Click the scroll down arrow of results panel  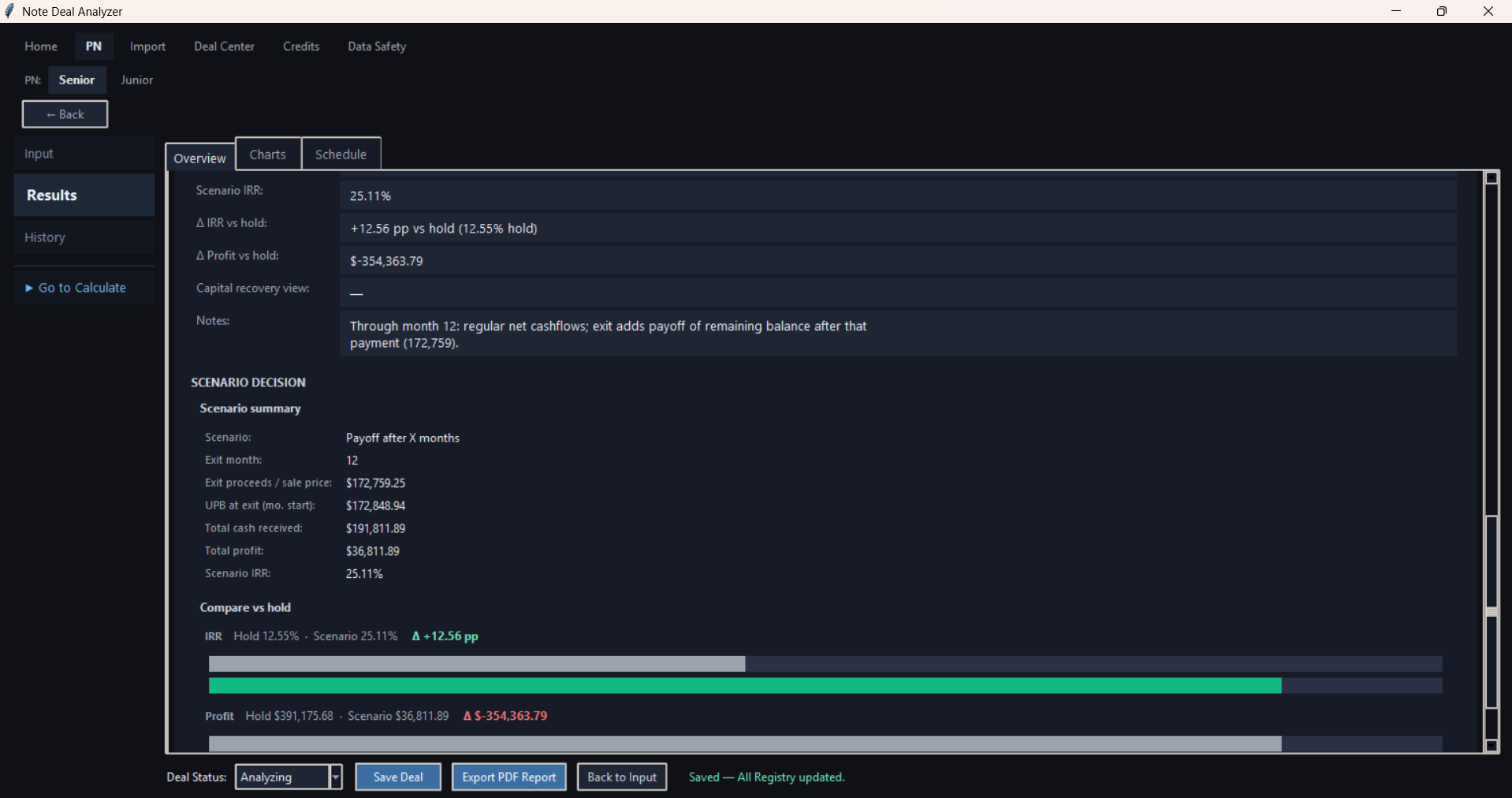1492,745
